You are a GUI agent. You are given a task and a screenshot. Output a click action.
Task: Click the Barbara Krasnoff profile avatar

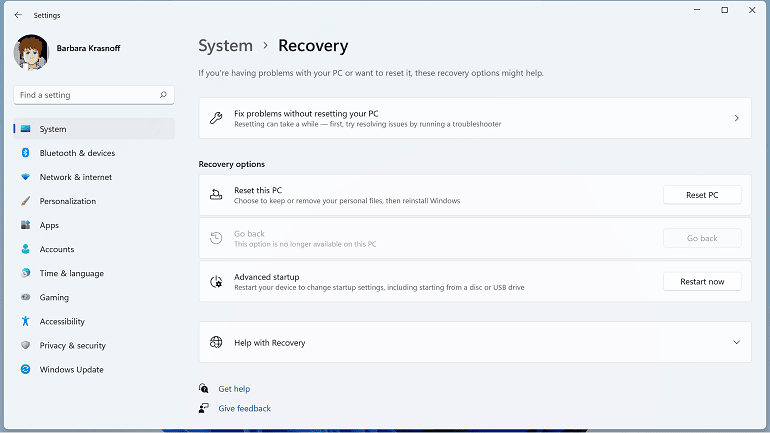31,52
